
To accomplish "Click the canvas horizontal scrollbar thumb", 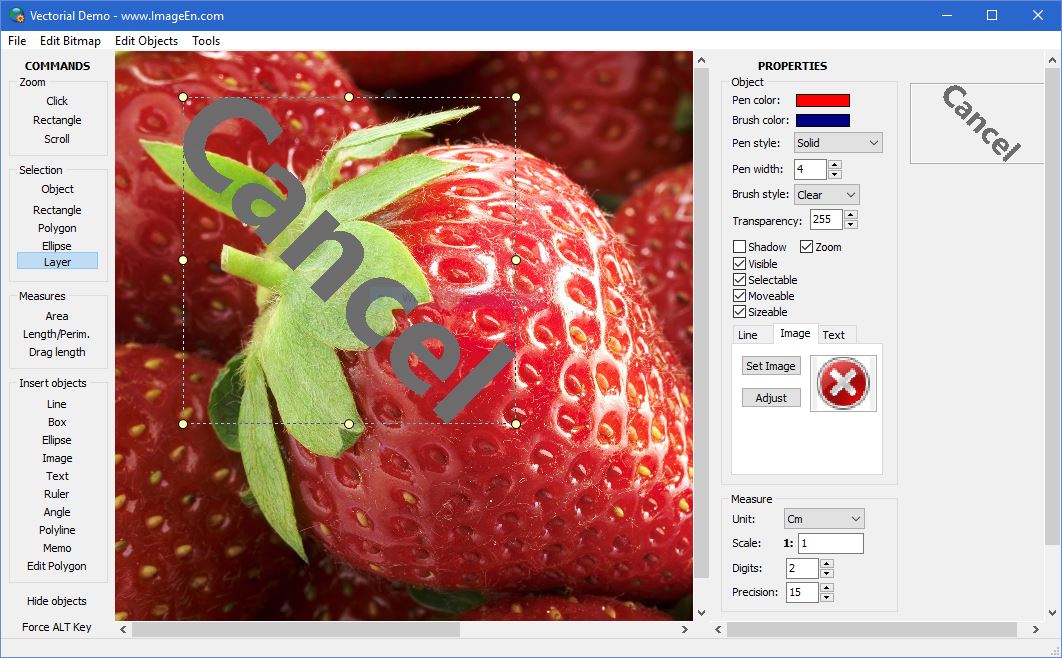I will (295, 630).
